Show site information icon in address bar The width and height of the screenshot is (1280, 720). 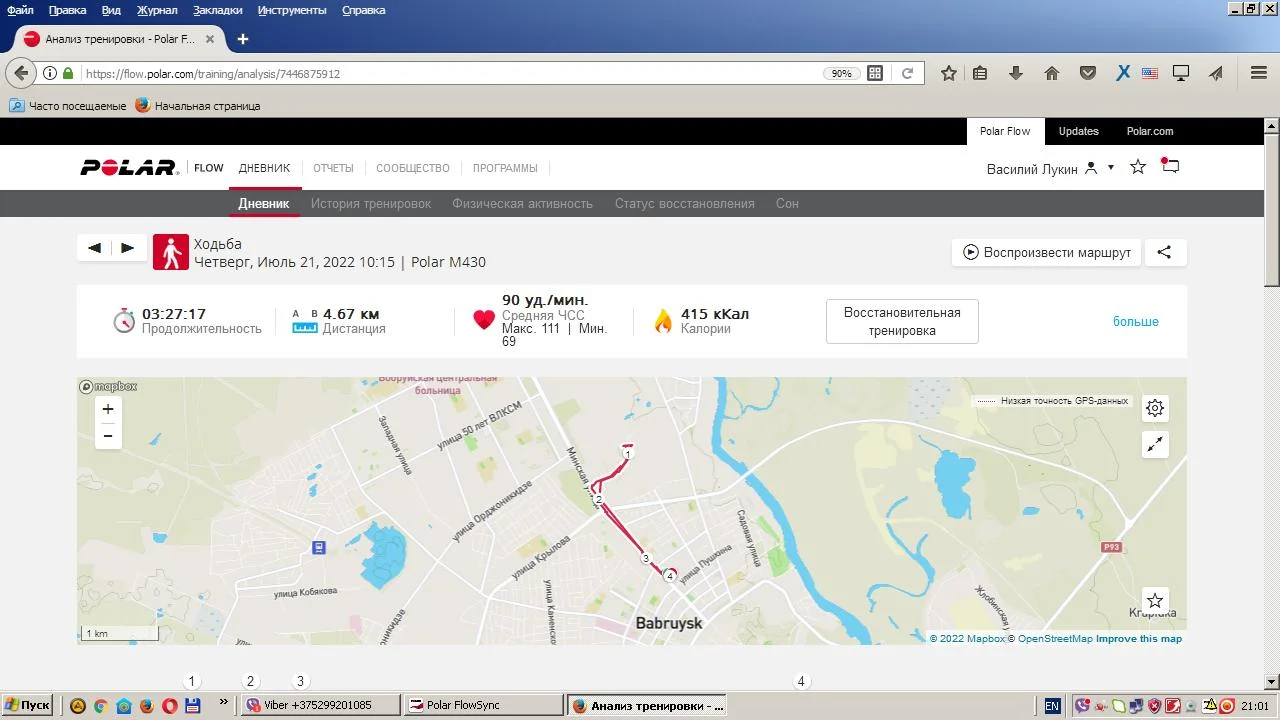click(x=49, y=73)
